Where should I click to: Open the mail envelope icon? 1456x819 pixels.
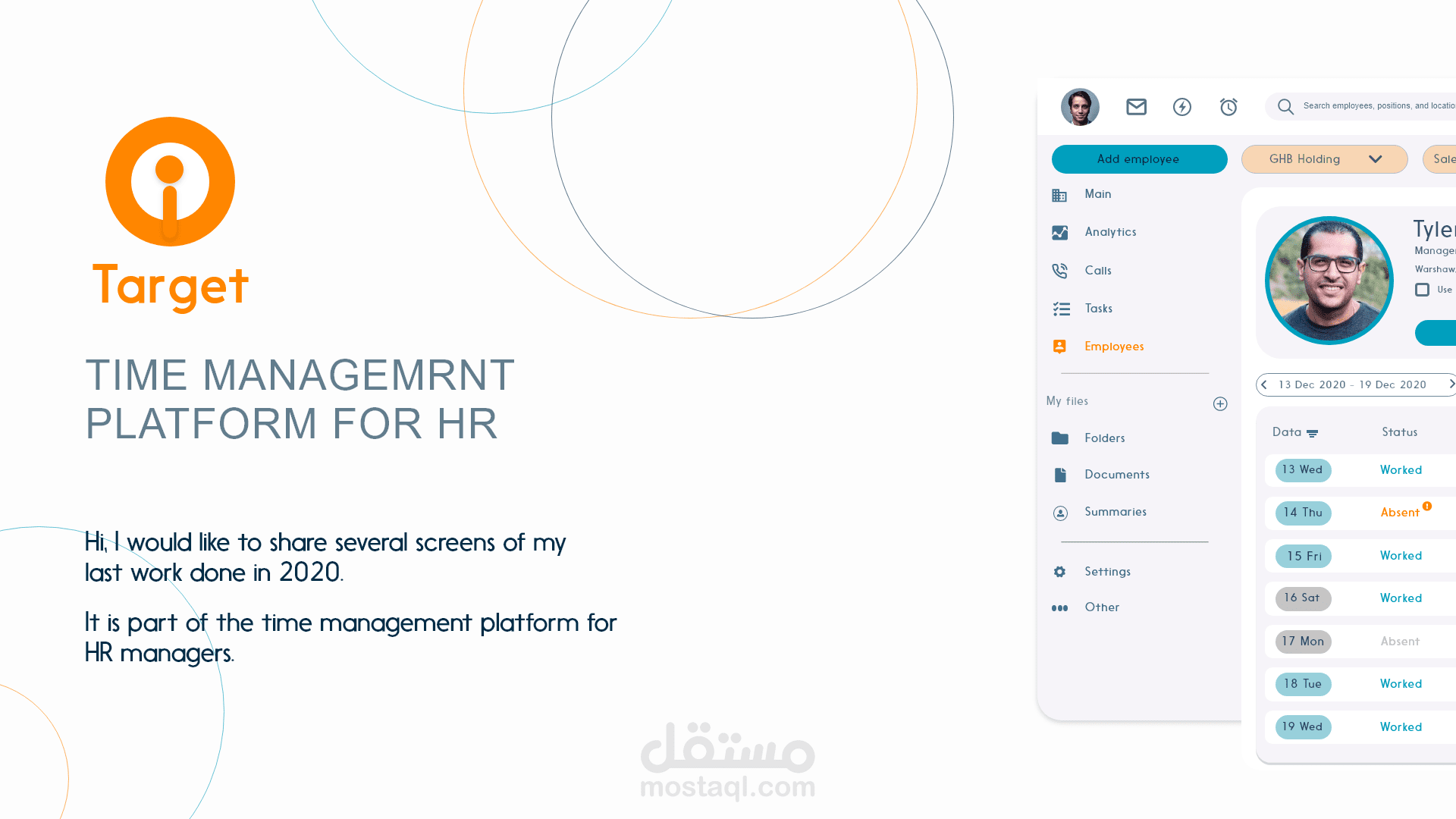[1136, 107]
